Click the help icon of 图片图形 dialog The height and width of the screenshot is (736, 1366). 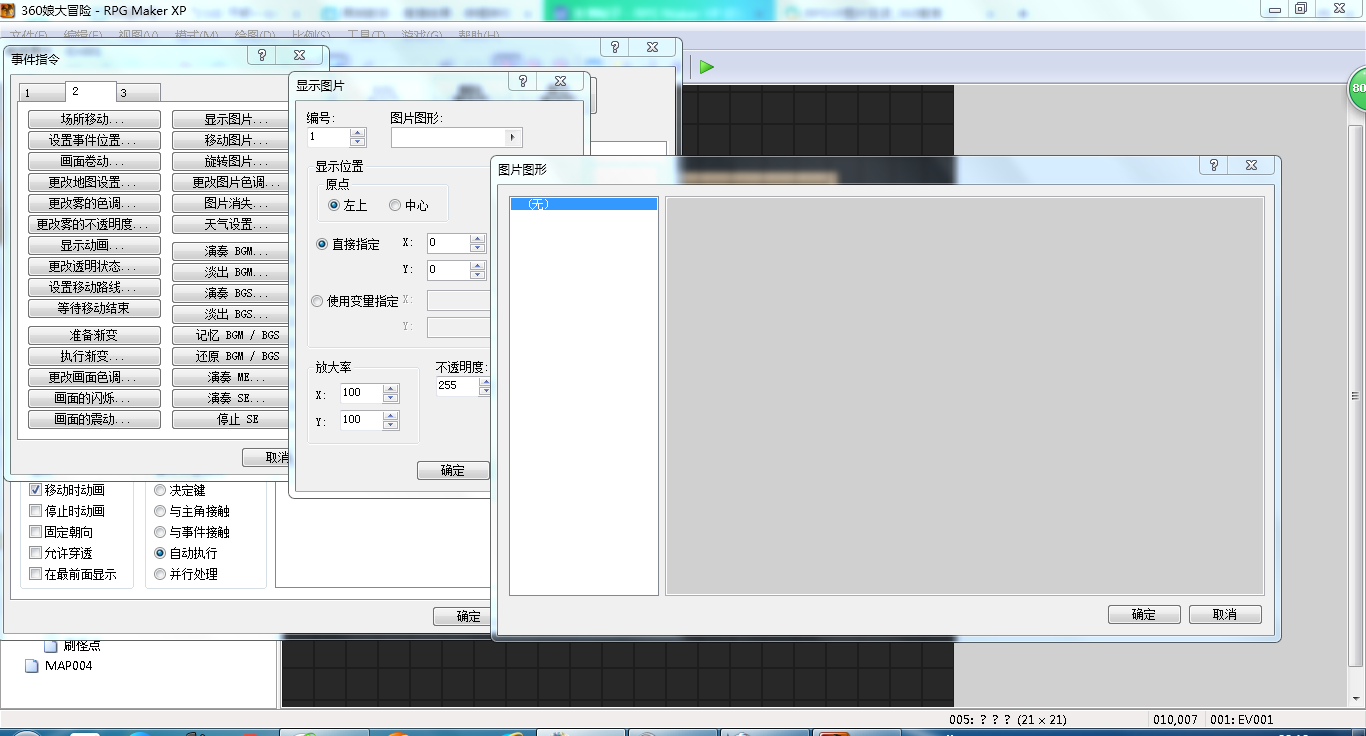(1213, 165)
